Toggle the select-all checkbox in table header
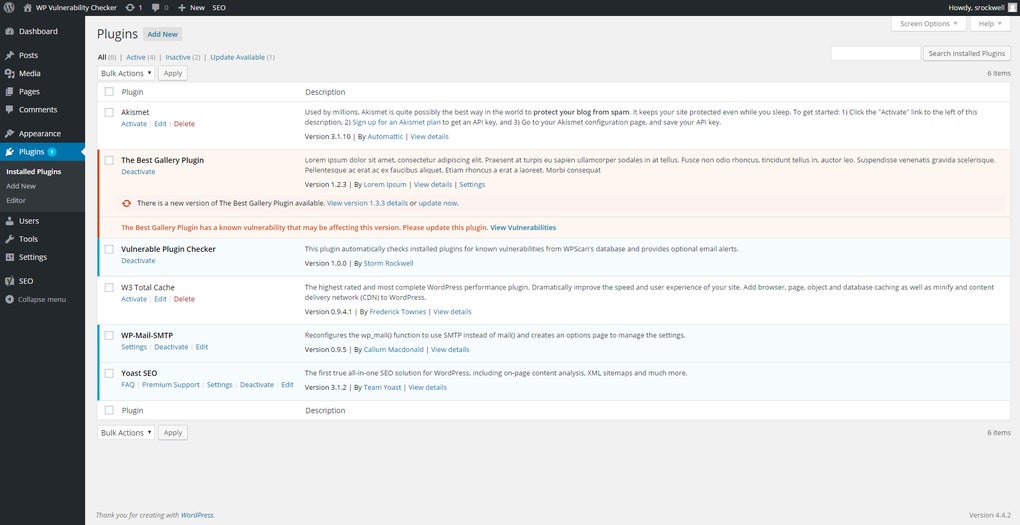The width and height of the screenshot is (1020, 525). [x=109, y=92]
